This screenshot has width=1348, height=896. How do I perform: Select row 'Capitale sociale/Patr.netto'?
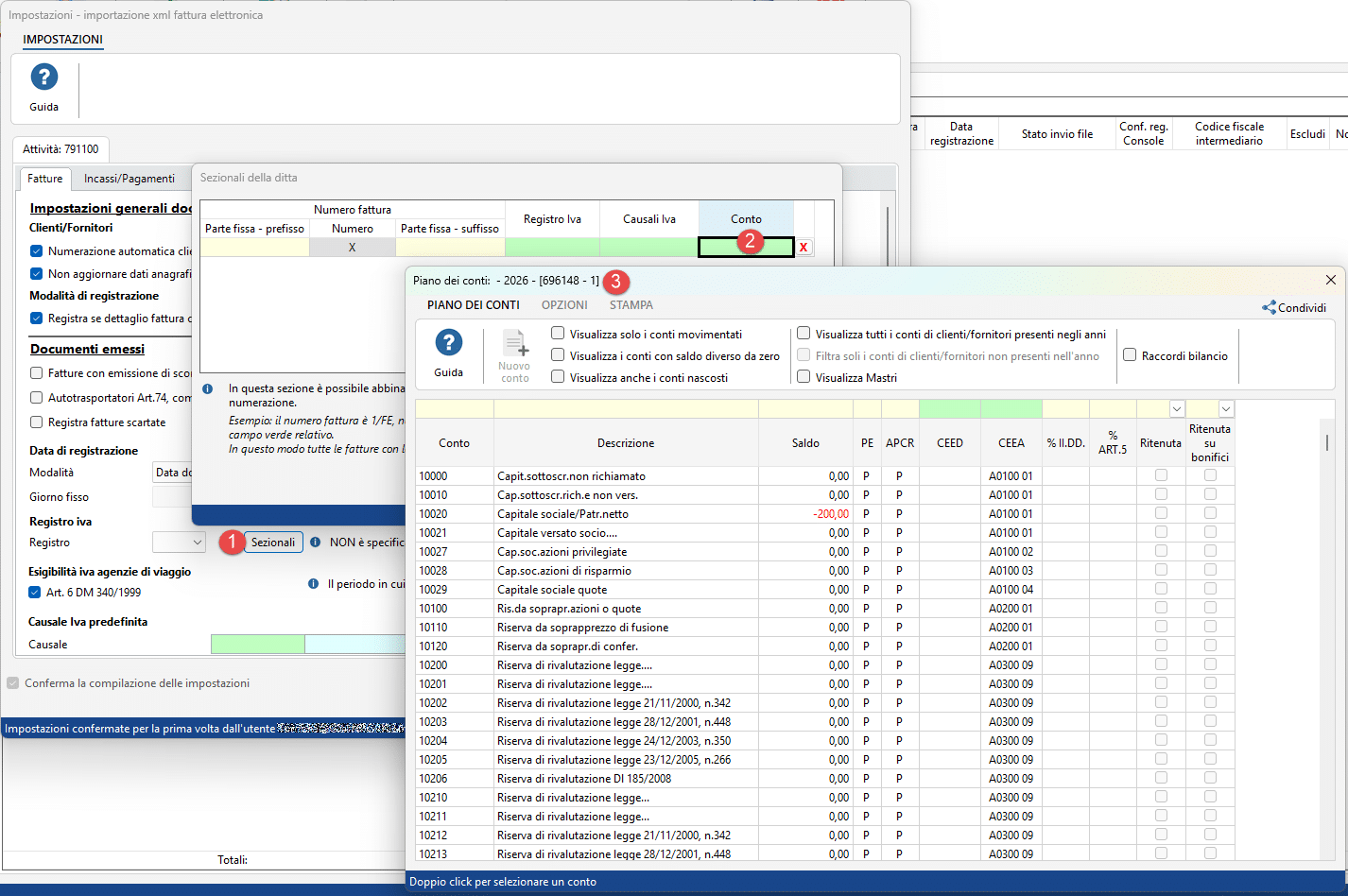[x=825, y=514]
